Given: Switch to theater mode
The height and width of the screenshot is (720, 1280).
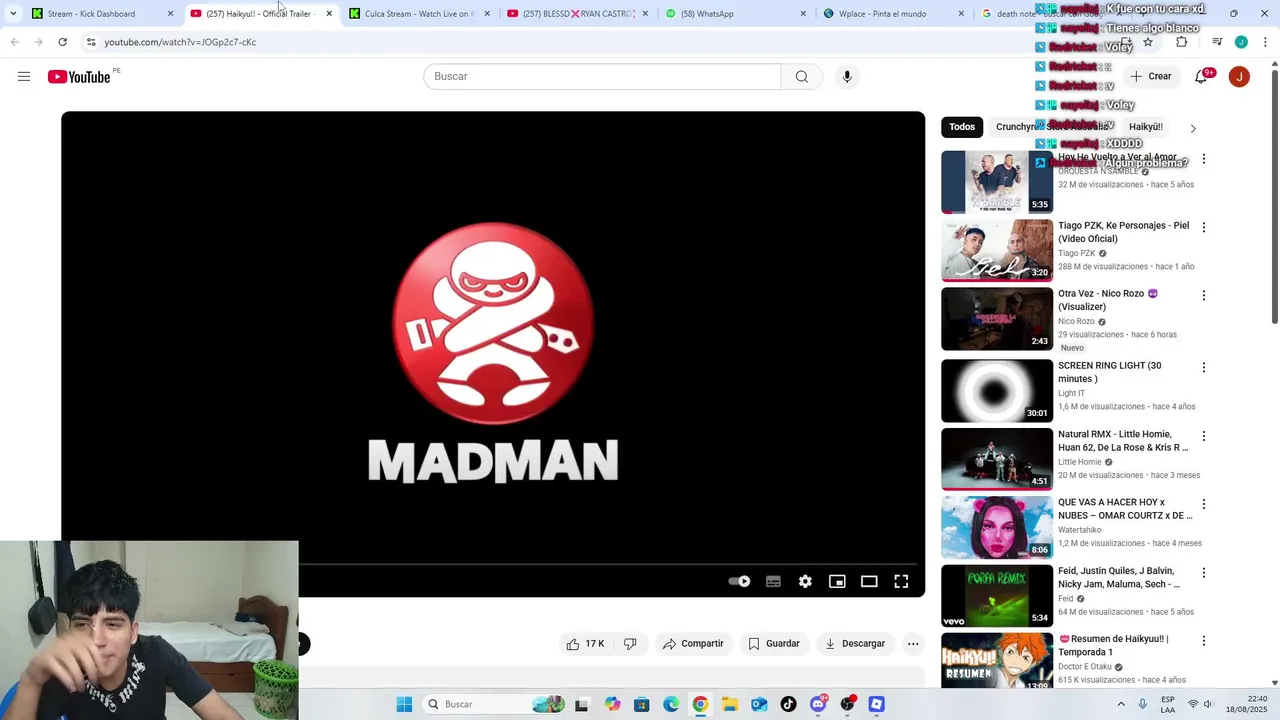Looking at the screenshot, I should (869, 581).
